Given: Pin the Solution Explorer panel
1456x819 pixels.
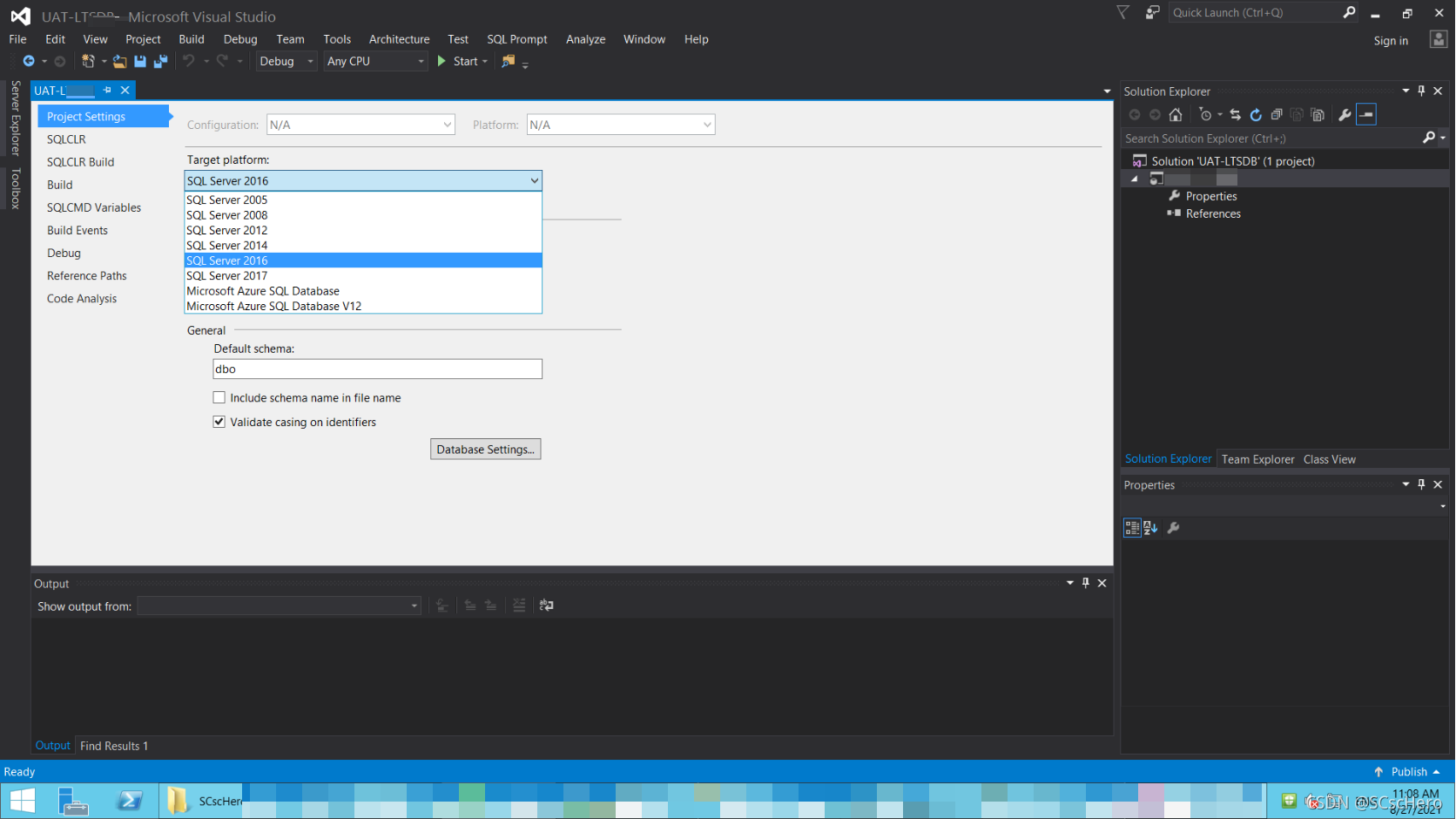Looking at the screenshot, I should click(1421, 91).
